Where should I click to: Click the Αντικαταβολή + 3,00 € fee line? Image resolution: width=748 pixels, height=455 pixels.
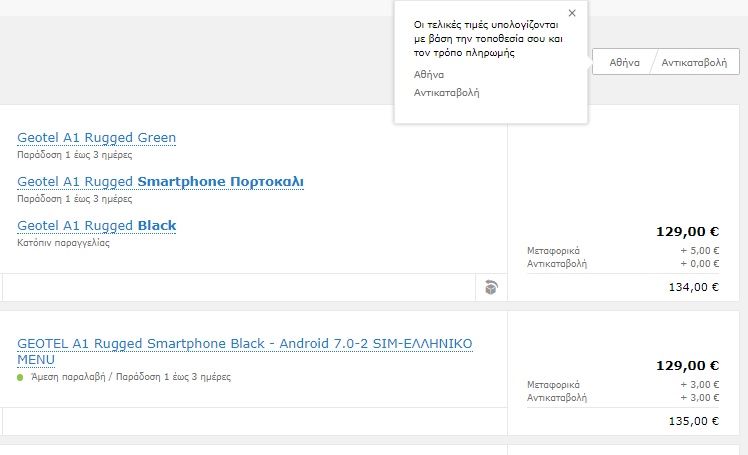coord(622,398)
